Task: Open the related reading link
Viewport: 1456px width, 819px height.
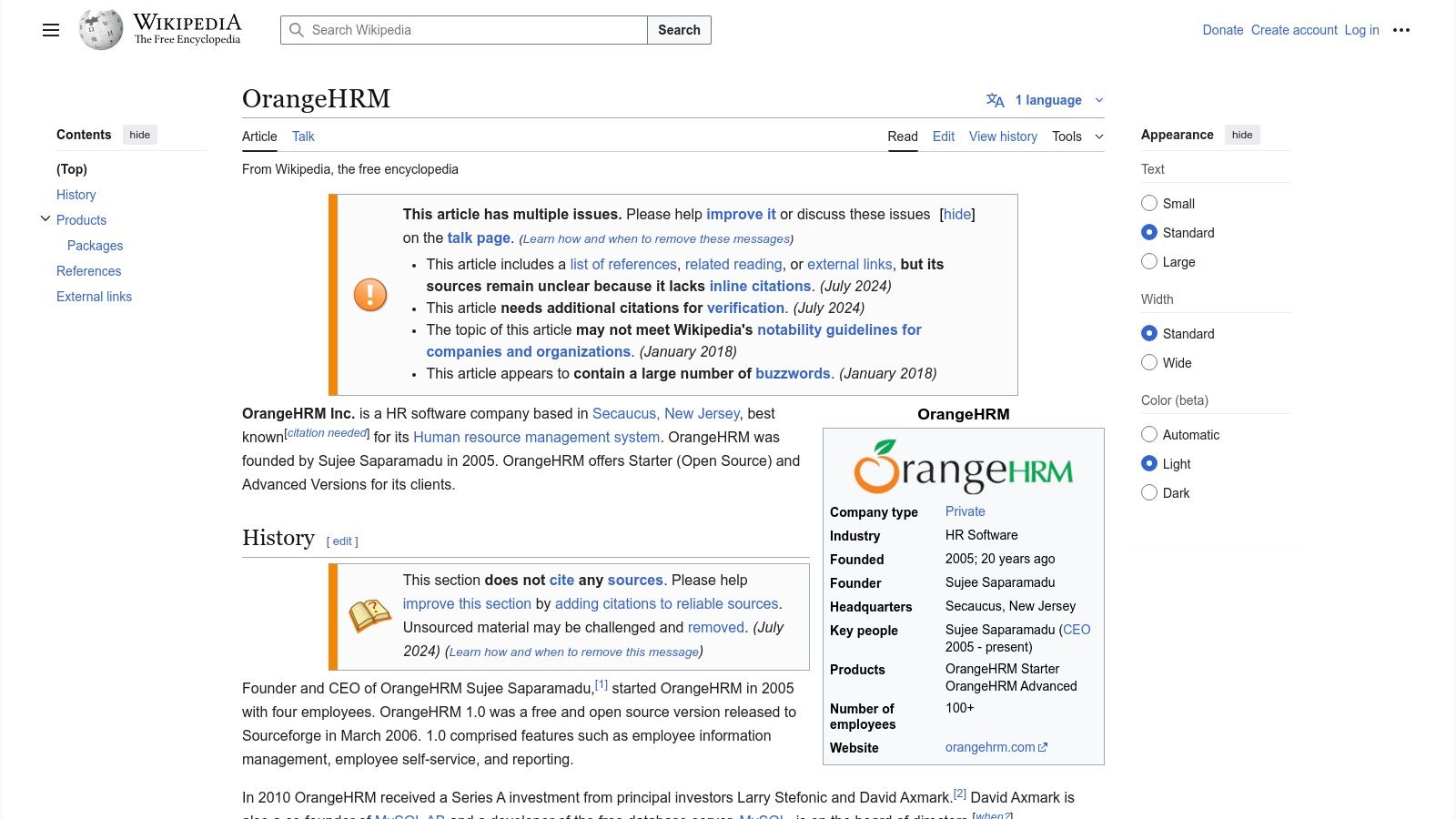Action: [x=733, y=264]
